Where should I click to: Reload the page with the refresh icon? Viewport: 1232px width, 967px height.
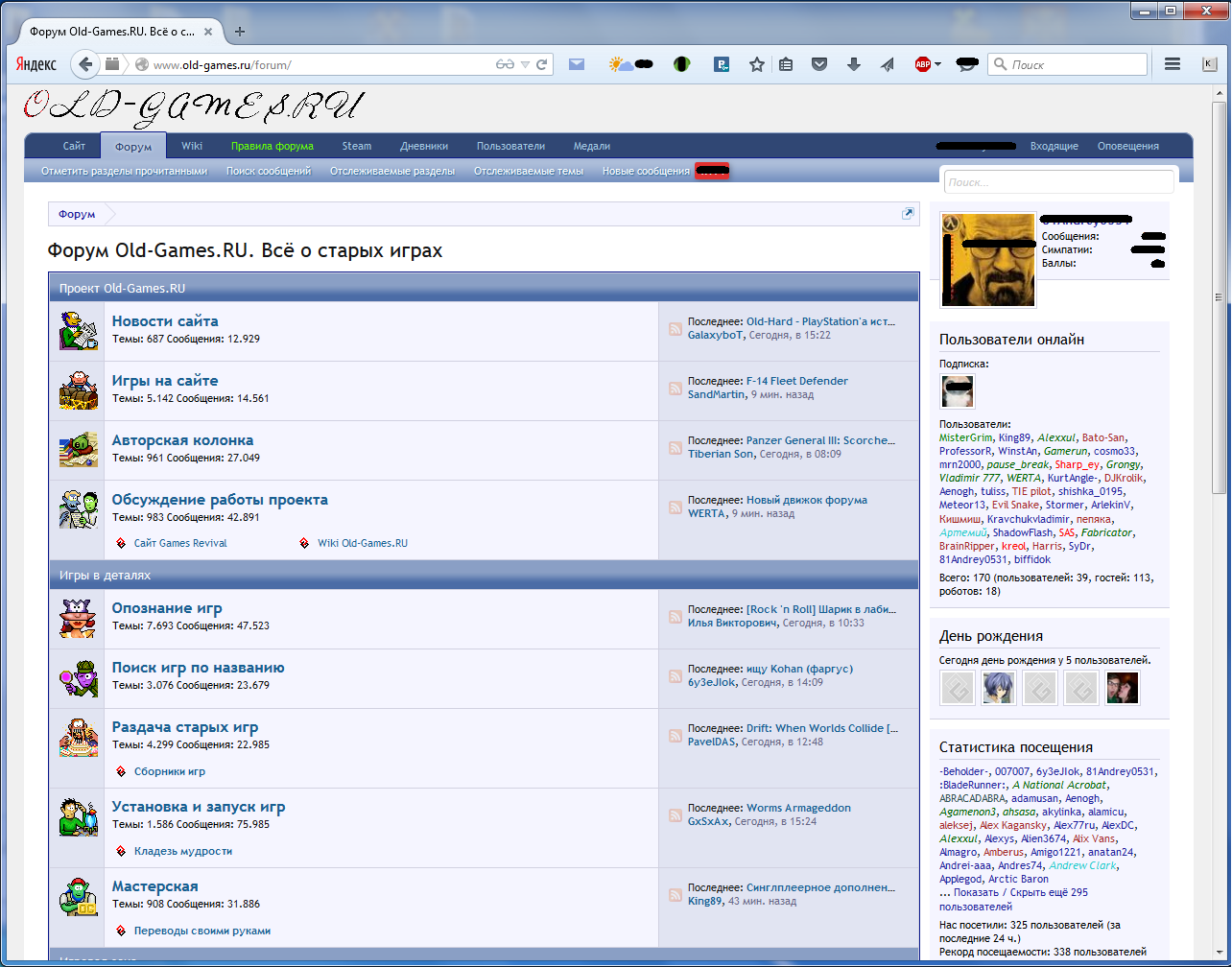(x=542, y=64)
